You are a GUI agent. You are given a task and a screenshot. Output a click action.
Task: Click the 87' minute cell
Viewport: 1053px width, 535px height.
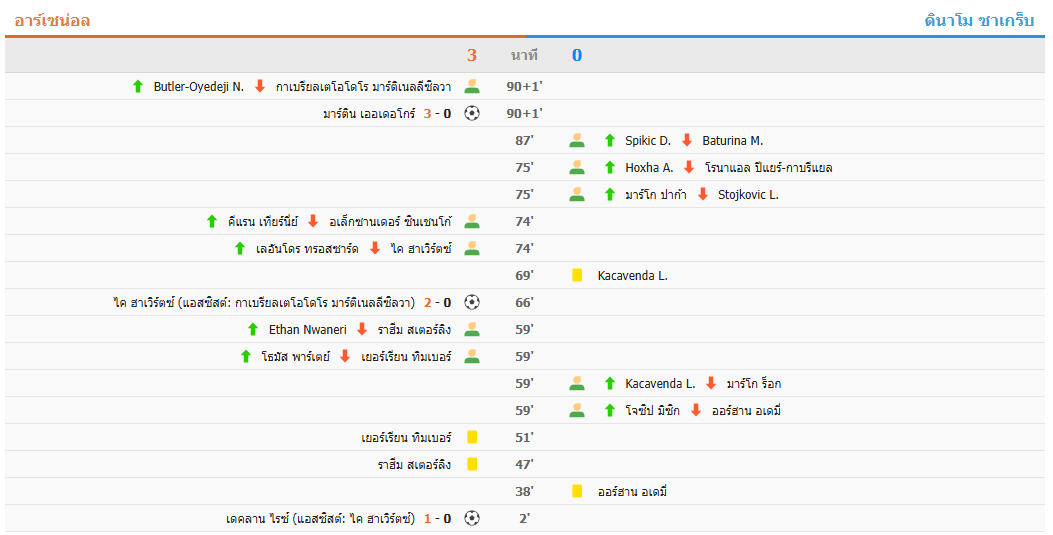pyautogui.click(x=524, y=140)
